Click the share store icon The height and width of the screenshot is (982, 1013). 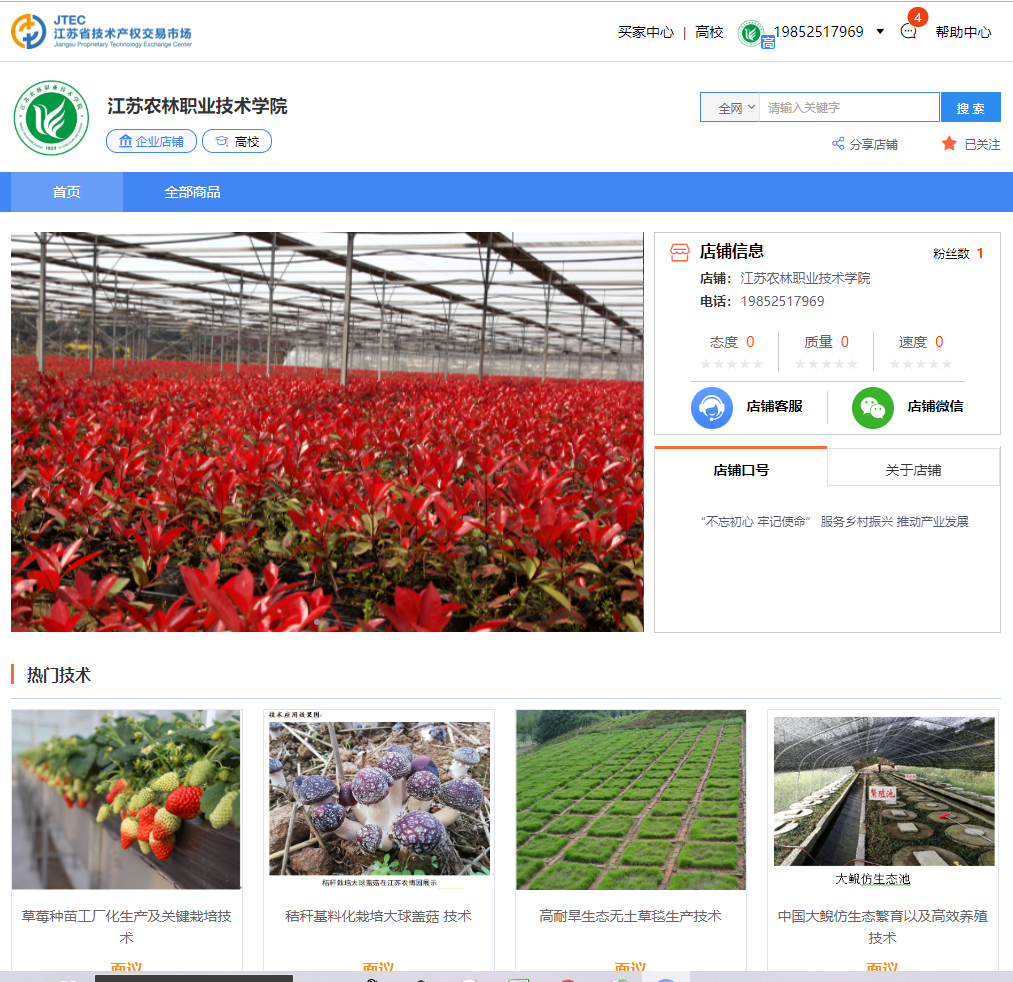point(838,144)
